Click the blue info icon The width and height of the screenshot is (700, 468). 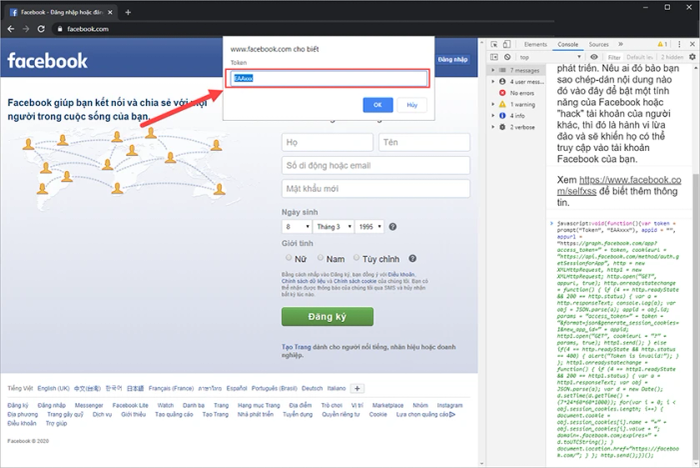tap(502, 115)
